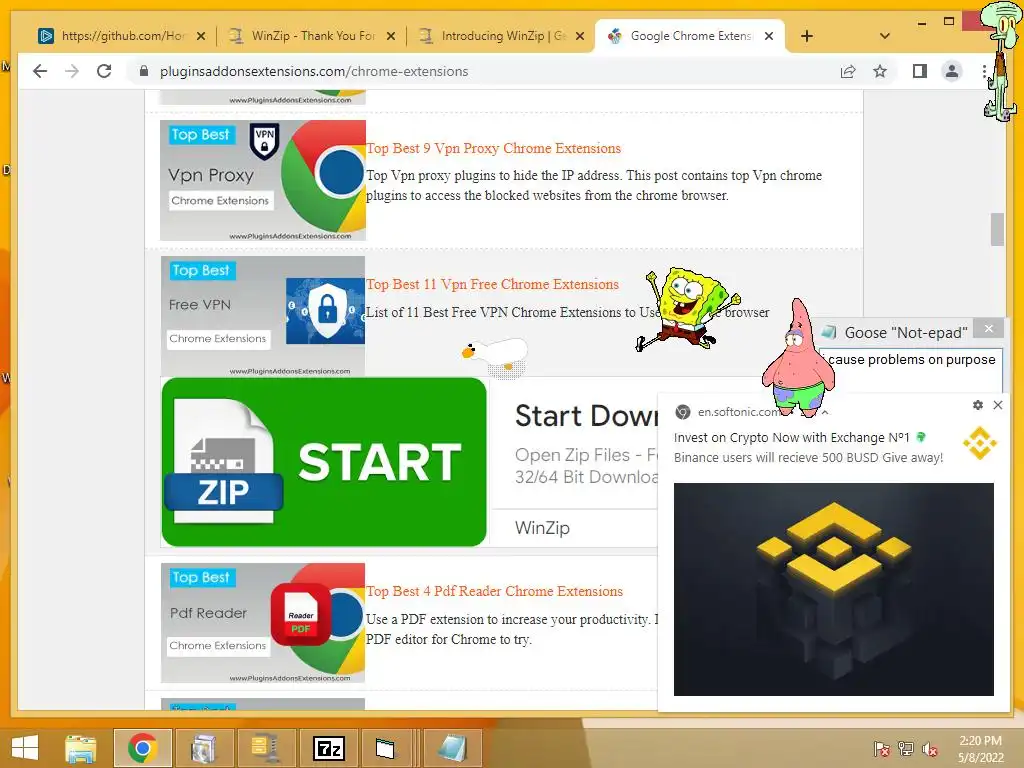Open Top Best 11 Vpn Free link

pyautogui.click(x=492, y=284)
